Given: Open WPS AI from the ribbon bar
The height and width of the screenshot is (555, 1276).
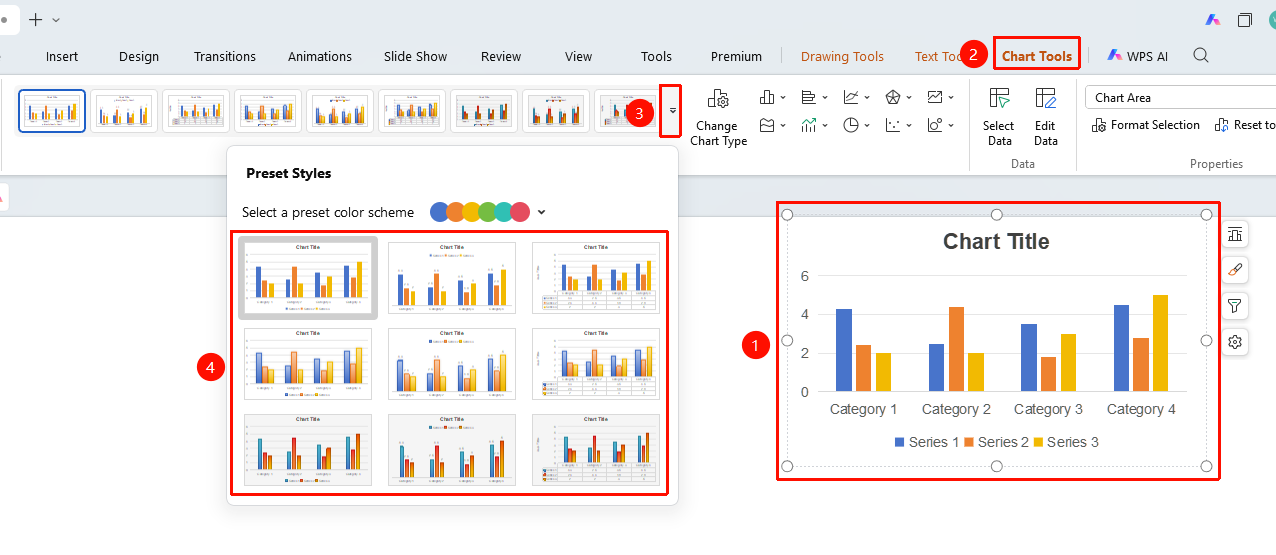Looking at the screenshot, I should coord(1136,56).
